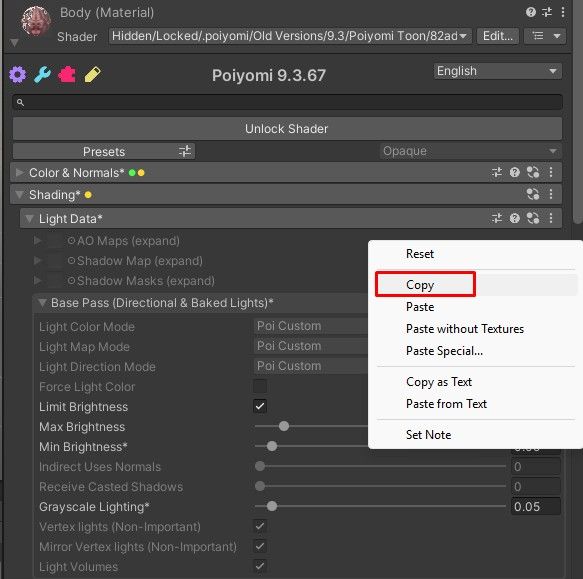Adjust the Max Brightness slider handle
Image resolution: width=583 pixels, height=579 pixels.
point(284,426)
